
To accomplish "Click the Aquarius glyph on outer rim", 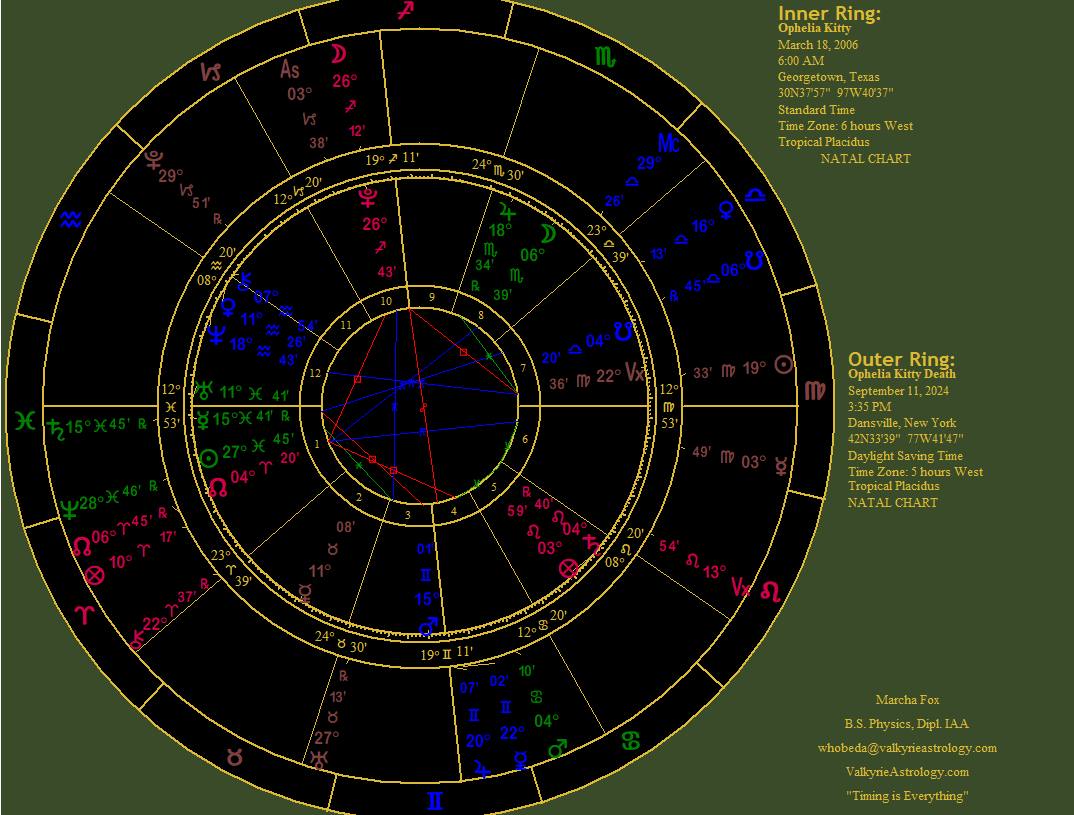I will pos(70,219).
